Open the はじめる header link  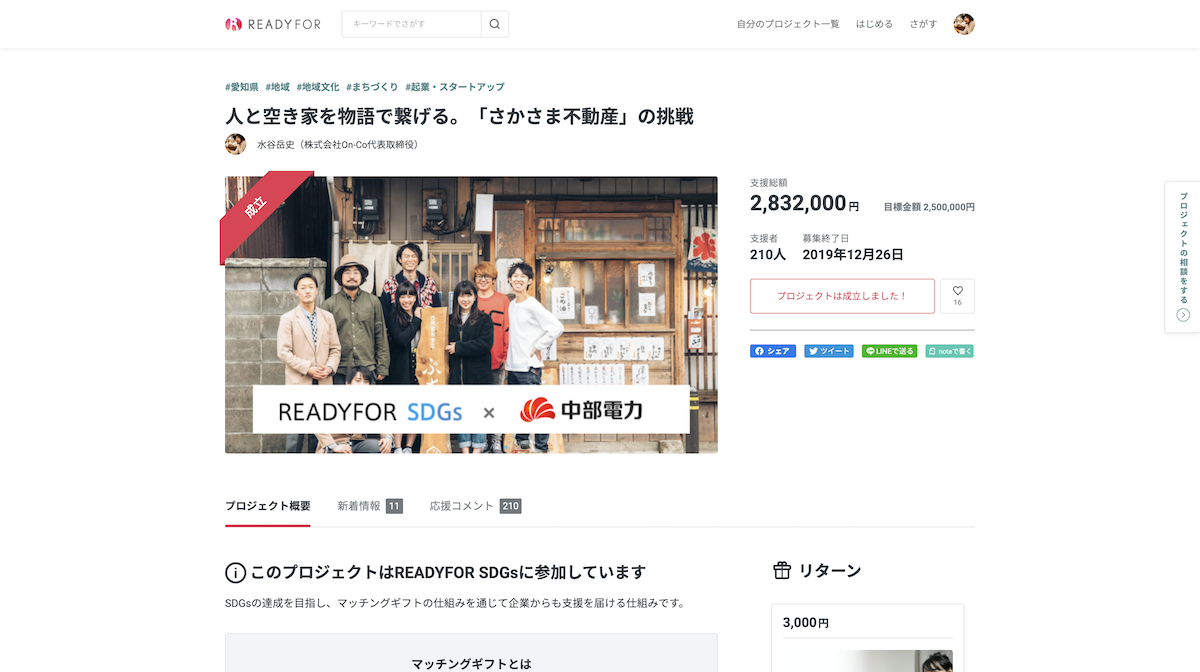click(x=874, y=24)
